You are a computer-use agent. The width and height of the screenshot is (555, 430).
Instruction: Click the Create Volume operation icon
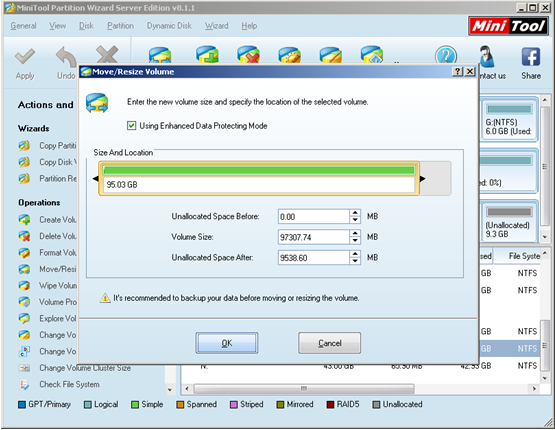click(x=24, y=219)
